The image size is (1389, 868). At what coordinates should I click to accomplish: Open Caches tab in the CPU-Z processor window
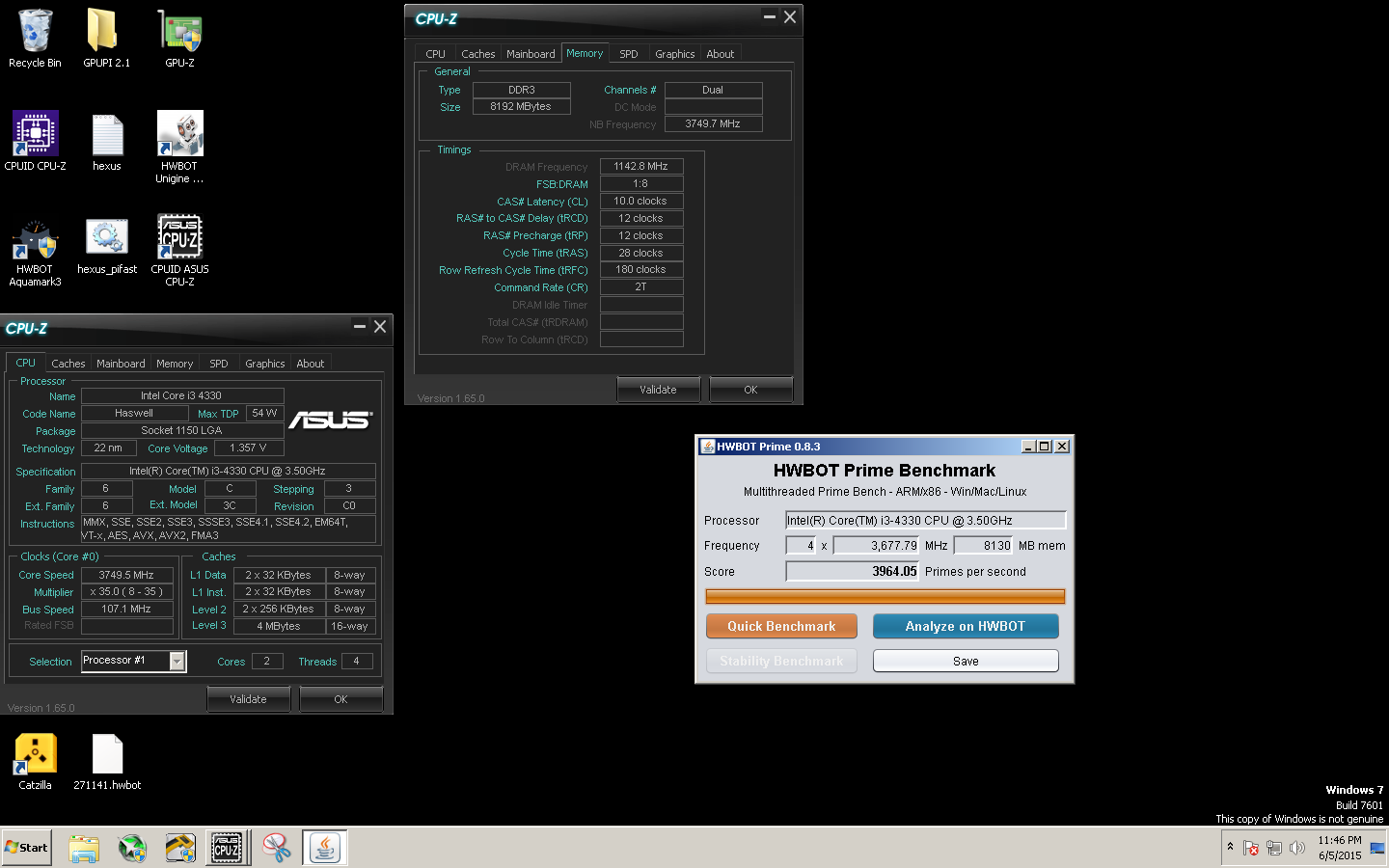(68, 364)
